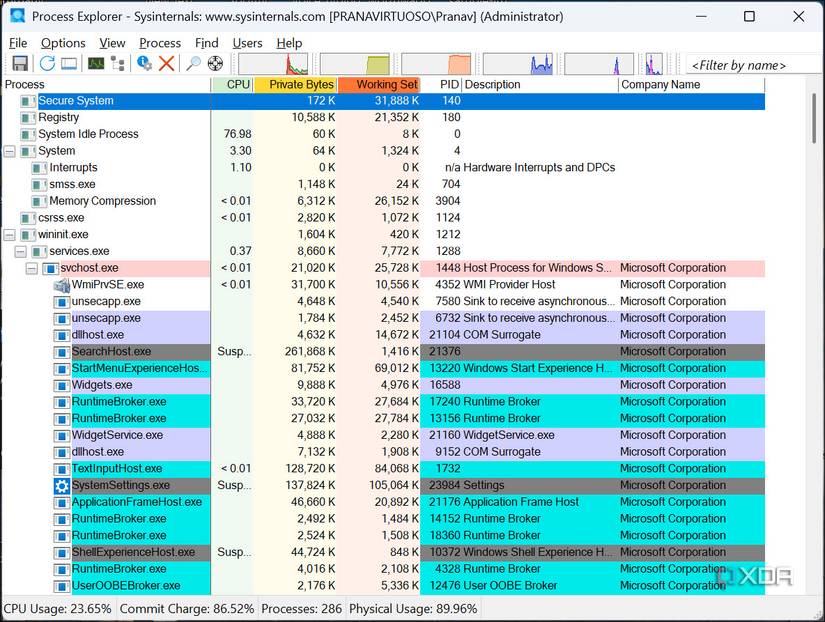The height and width of the screenshot is (622, 825).
Task: Click the 261,868 K private bytes value
Action: [x=310, y=352]
